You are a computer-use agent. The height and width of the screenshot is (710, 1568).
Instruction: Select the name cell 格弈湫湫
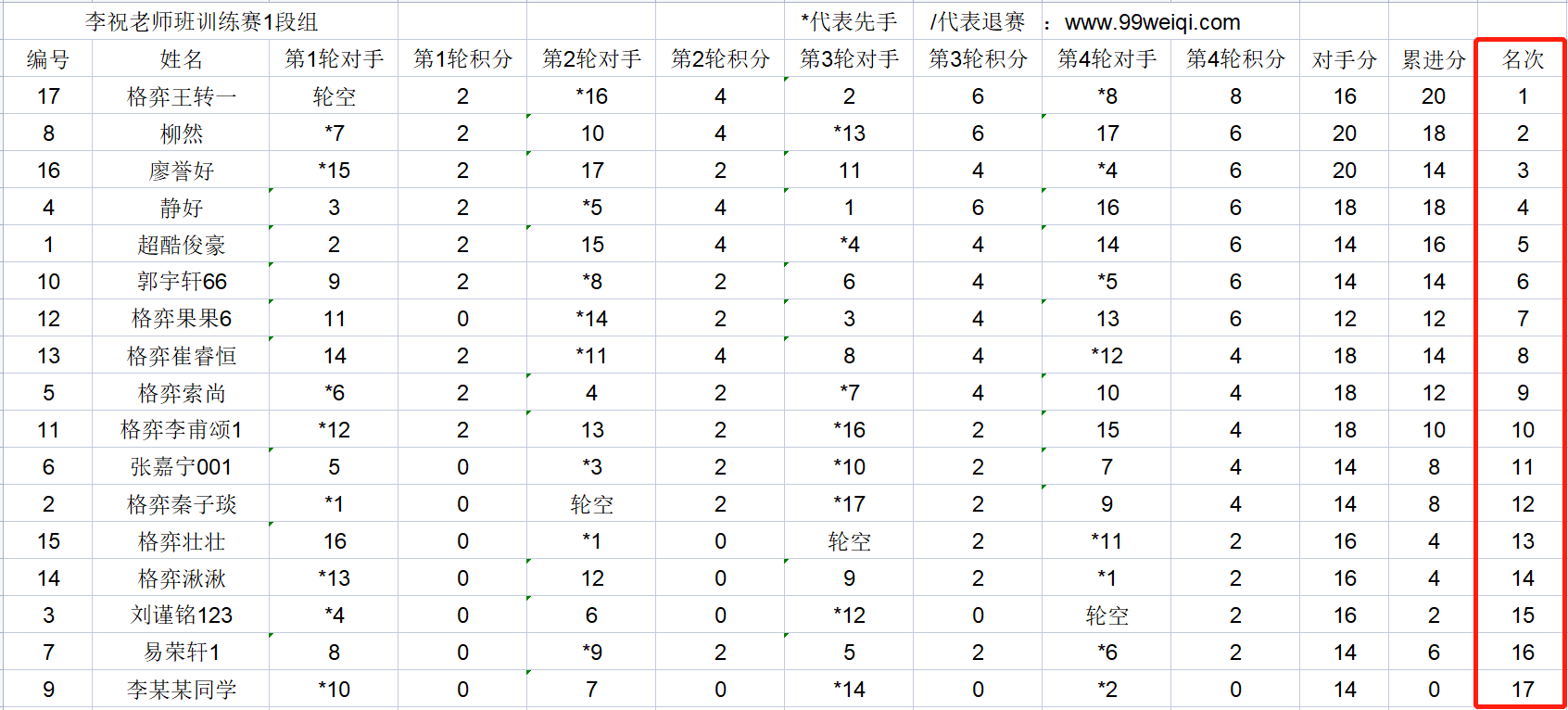click(182, 578)
